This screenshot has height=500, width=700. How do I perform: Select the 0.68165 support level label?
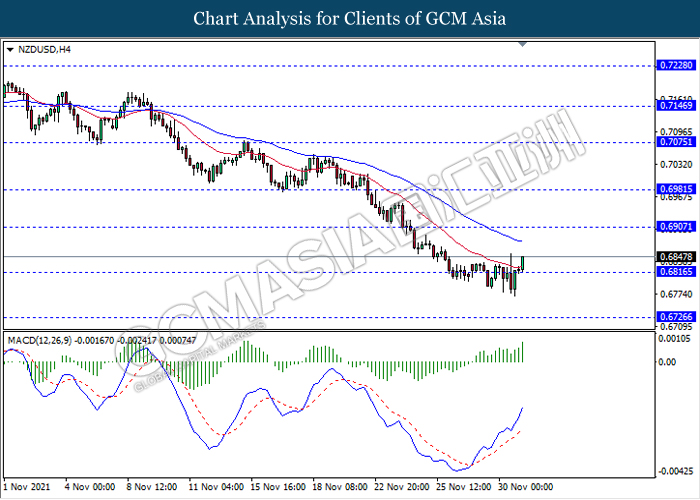point(674,272)
